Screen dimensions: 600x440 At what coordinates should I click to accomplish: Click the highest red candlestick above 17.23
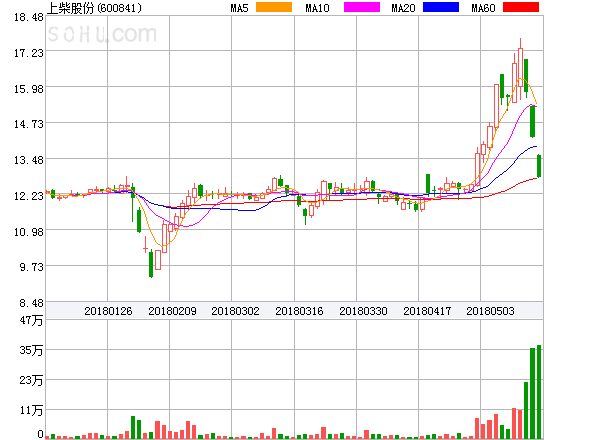[x=520, y=69]
